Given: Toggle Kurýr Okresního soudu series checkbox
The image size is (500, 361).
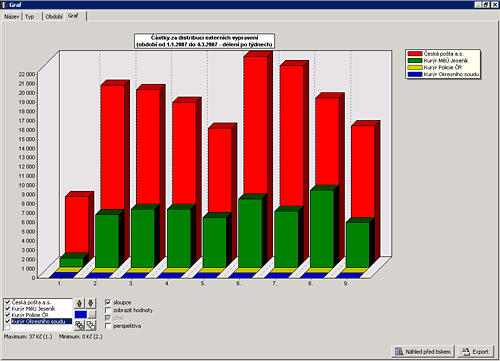Looking at the screenshot, I should (8, 321).
